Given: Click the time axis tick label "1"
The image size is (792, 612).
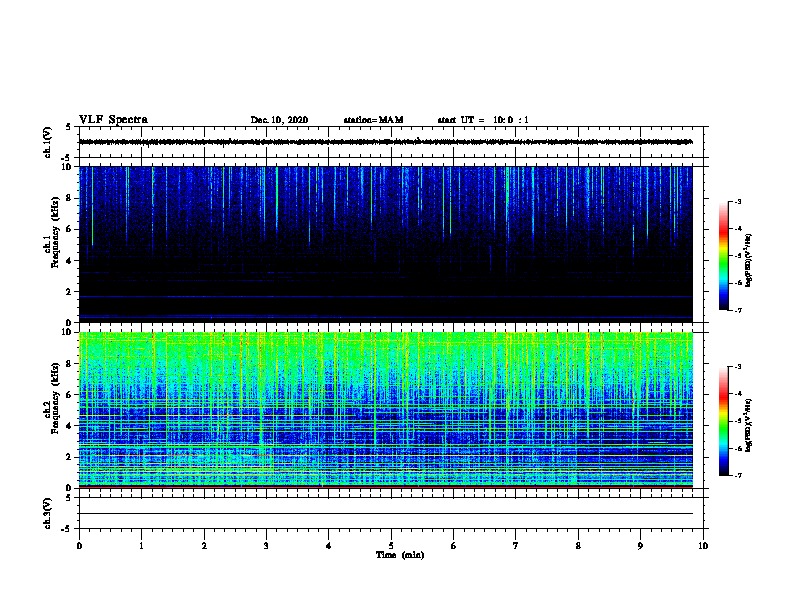Looking at the screenshot, I should tap(141, 546).
